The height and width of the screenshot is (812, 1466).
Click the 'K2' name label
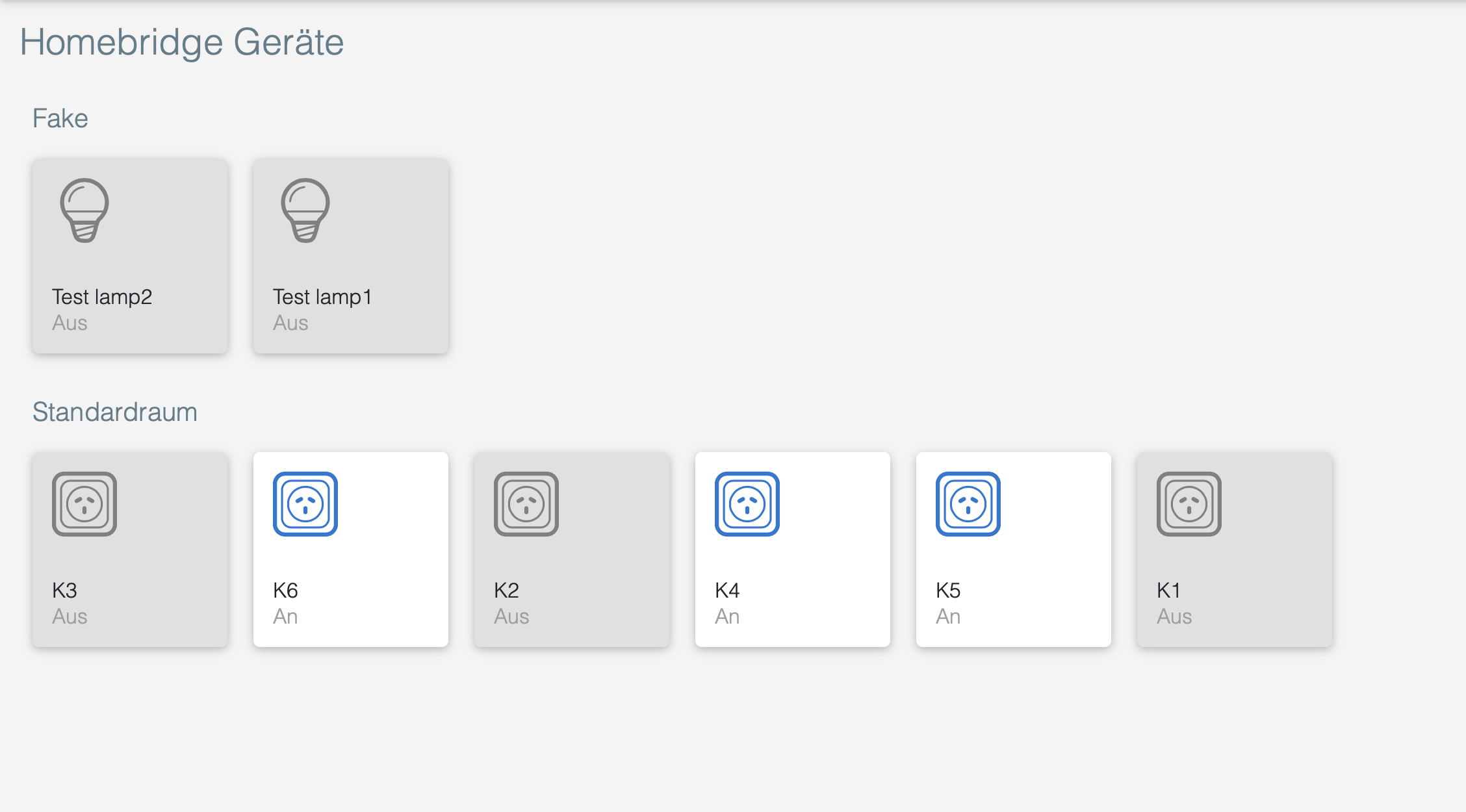(x=506, y=590)
